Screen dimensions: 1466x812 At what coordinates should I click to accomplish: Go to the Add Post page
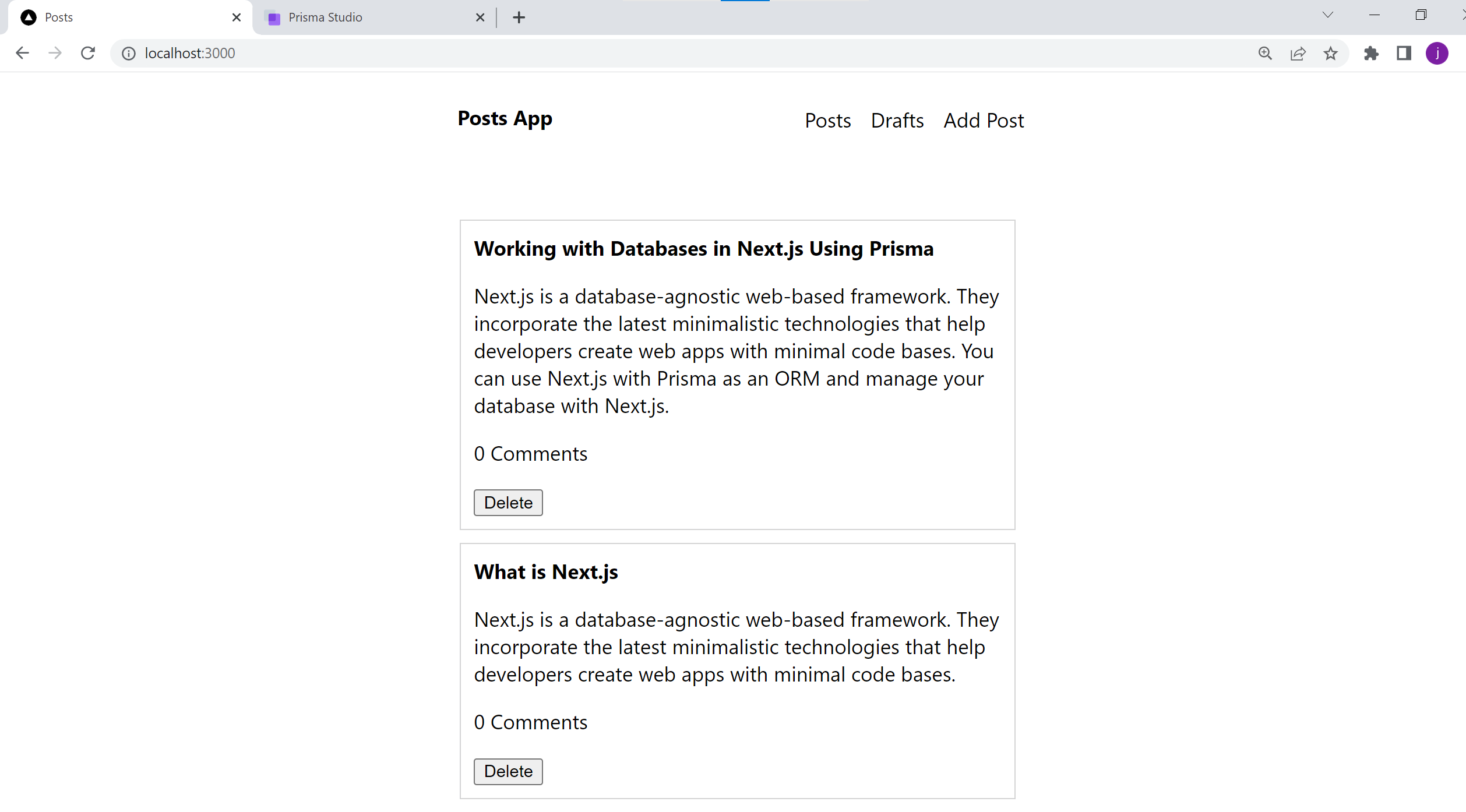tap(984, 121)
